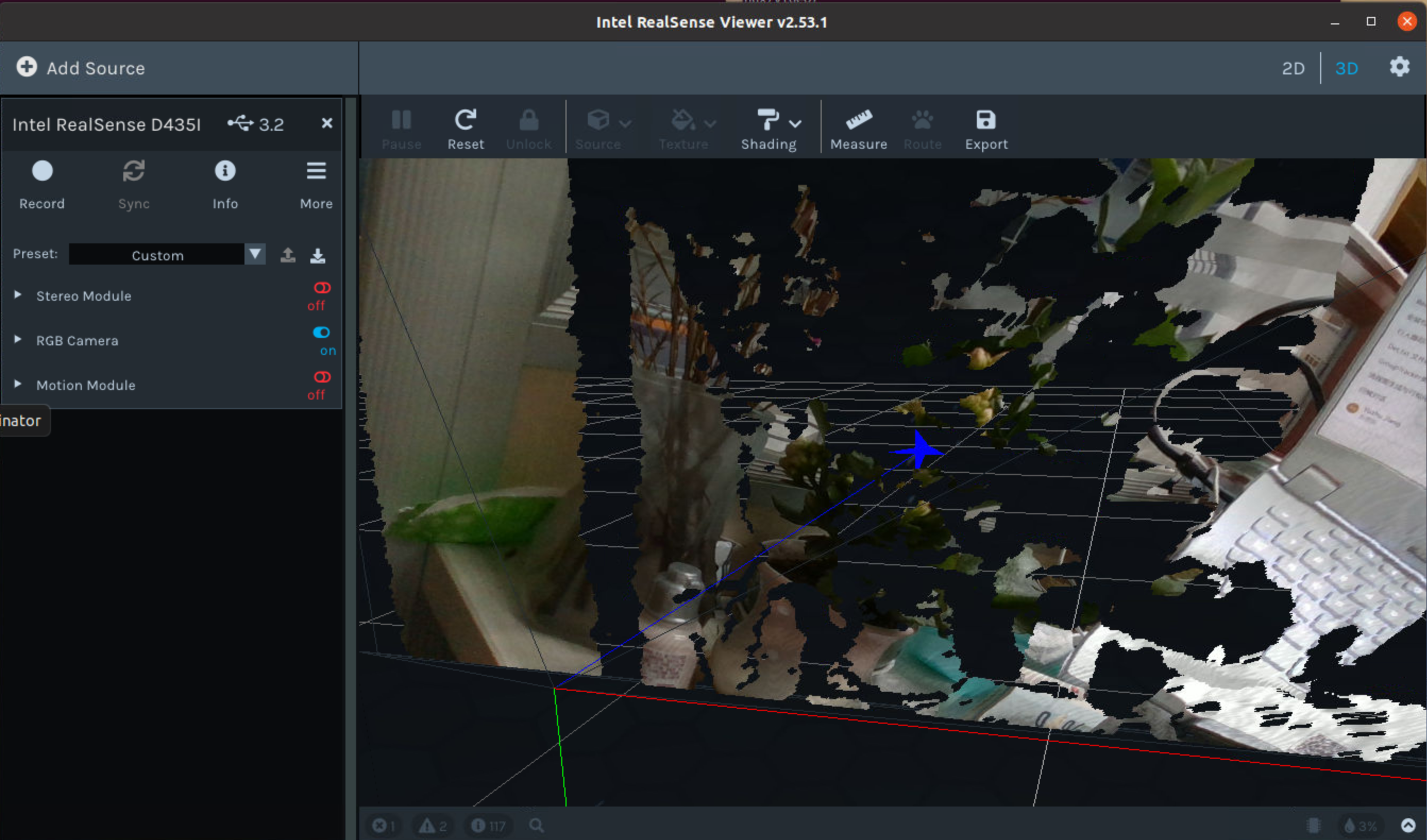The width and height of the screenshot is (1427, 840).
Task: Select the Measure ruler tool
Action: tap(858, 120)
